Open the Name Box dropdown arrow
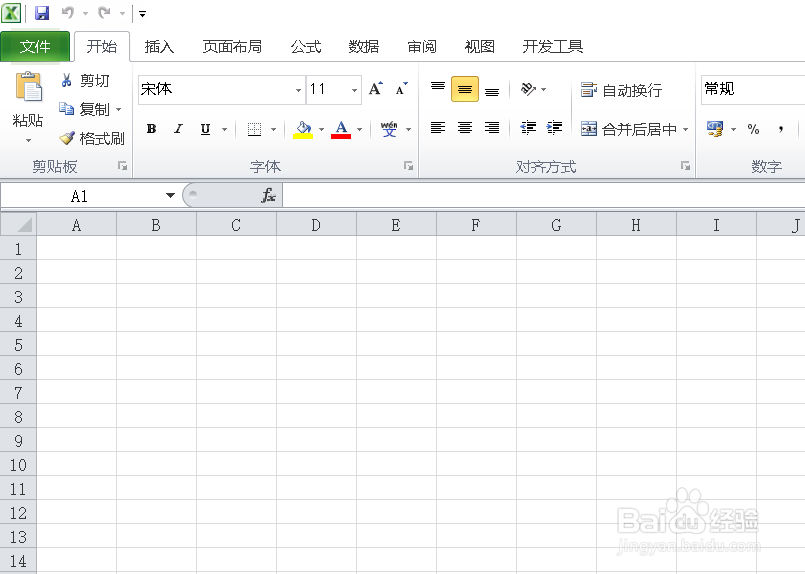 tap(170, 196)
